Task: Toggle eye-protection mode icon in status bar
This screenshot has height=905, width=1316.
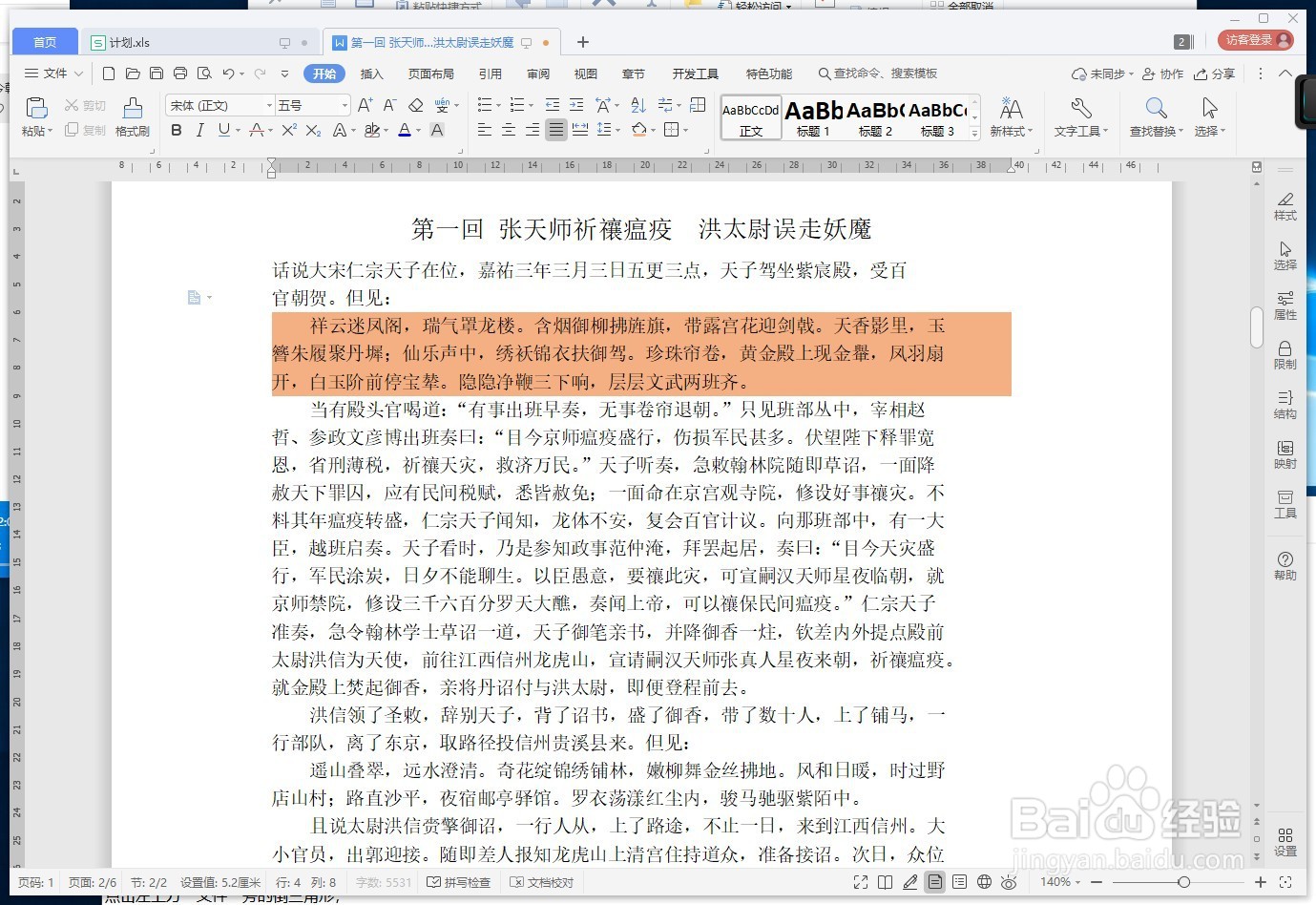Action: point(1009,882)
